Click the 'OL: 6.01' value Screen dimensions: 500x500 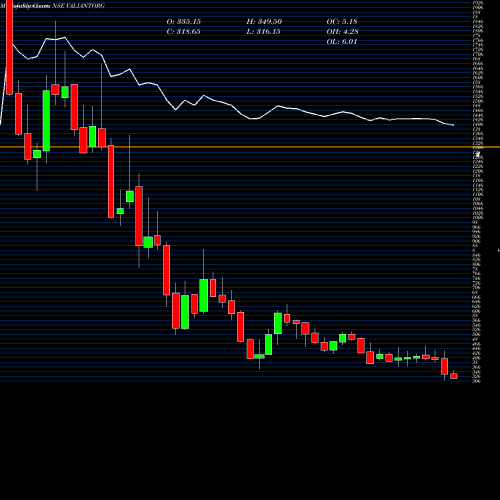click(342, 42)
